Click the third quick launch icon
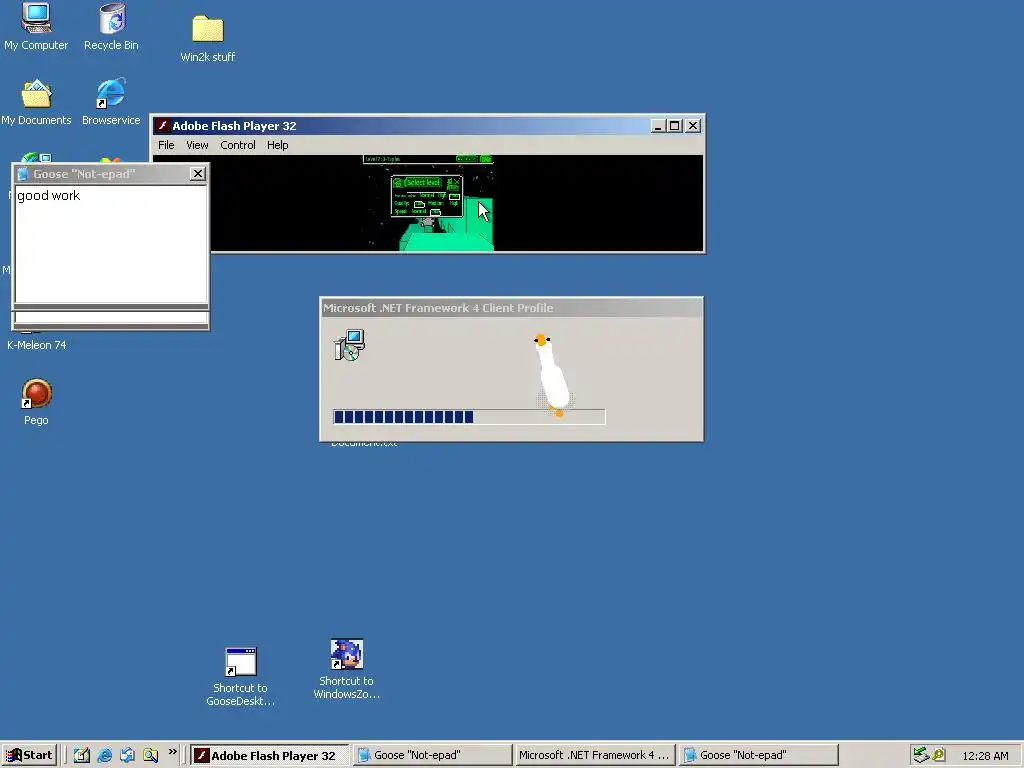Screen dimensions: 1024x768 click(x=127, y=755)
